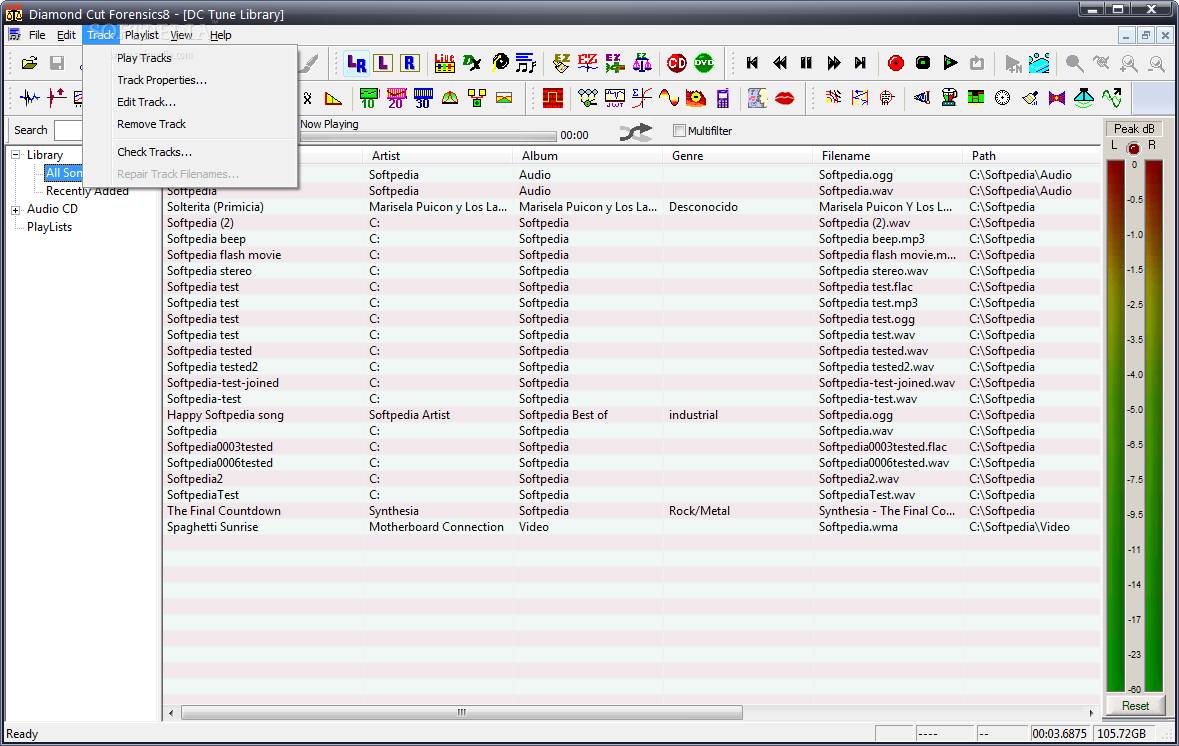Open the Help menu
This screenshot has height=746, width=1179.
pyautogui.click(x=220, y=35)
